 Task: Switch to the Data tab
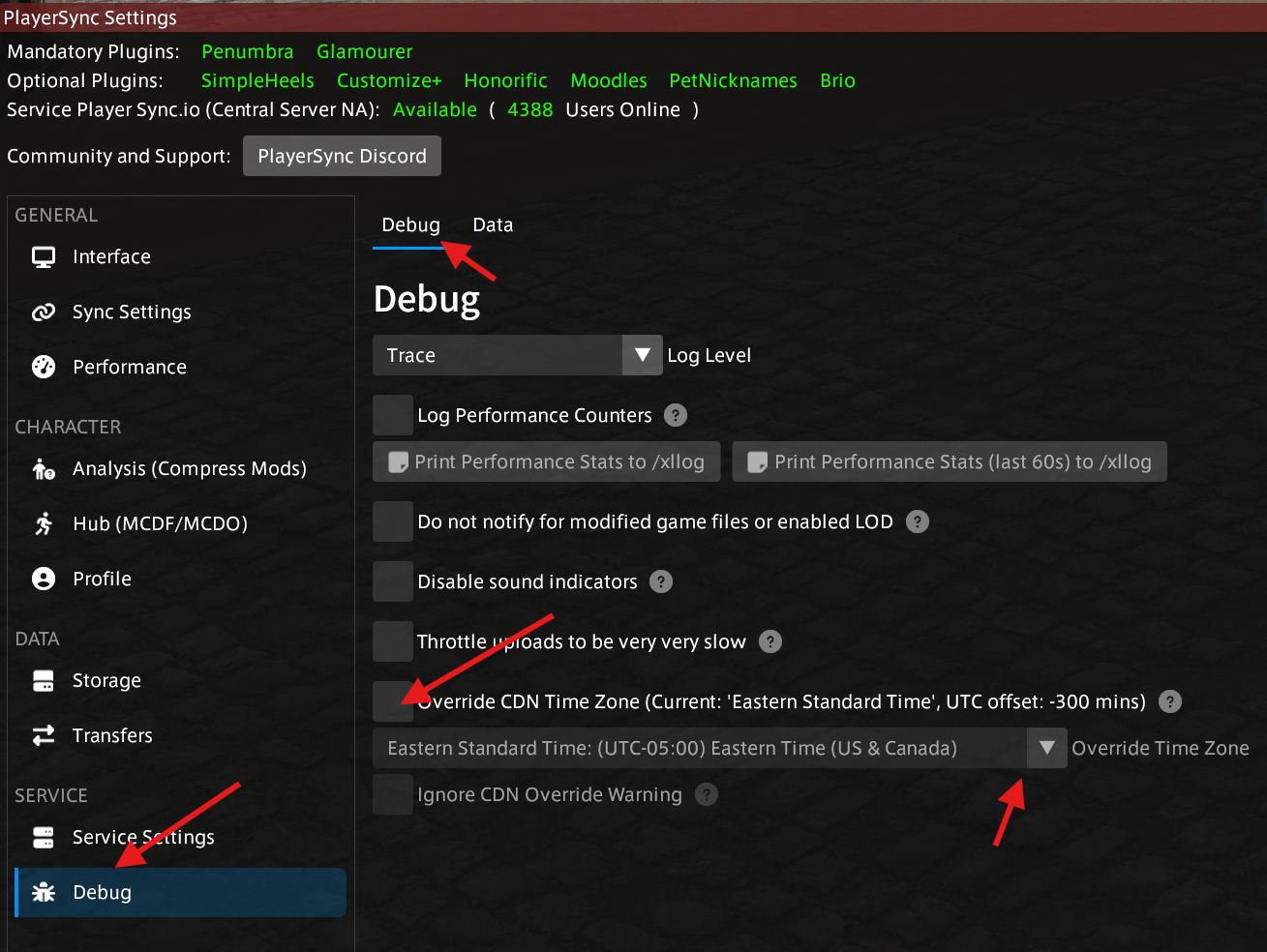[493, 225]
